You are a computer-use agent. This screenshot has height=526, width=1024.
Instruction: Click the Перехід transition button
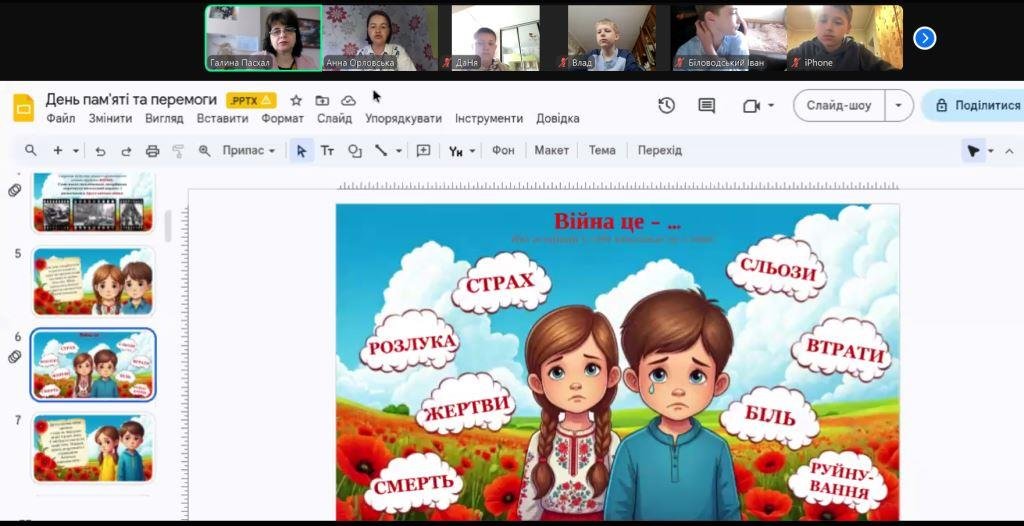click(x=660, y=150)
